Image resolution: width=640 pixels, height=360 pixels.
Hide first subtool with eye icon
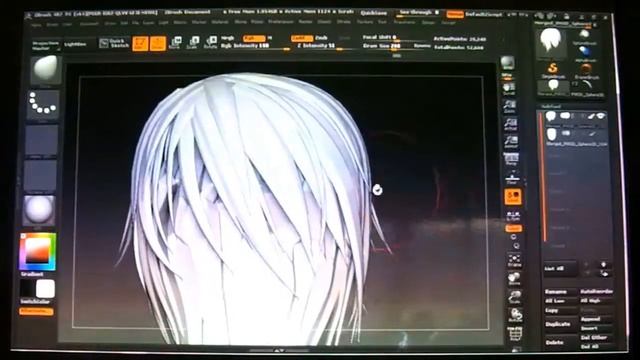[x=601, y=116]
